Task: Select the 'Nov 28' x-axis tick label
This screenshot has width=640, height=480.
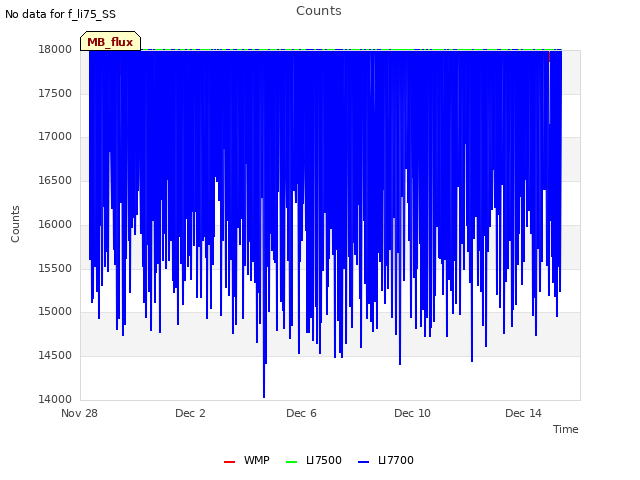Action: click(x=79, y=413)
